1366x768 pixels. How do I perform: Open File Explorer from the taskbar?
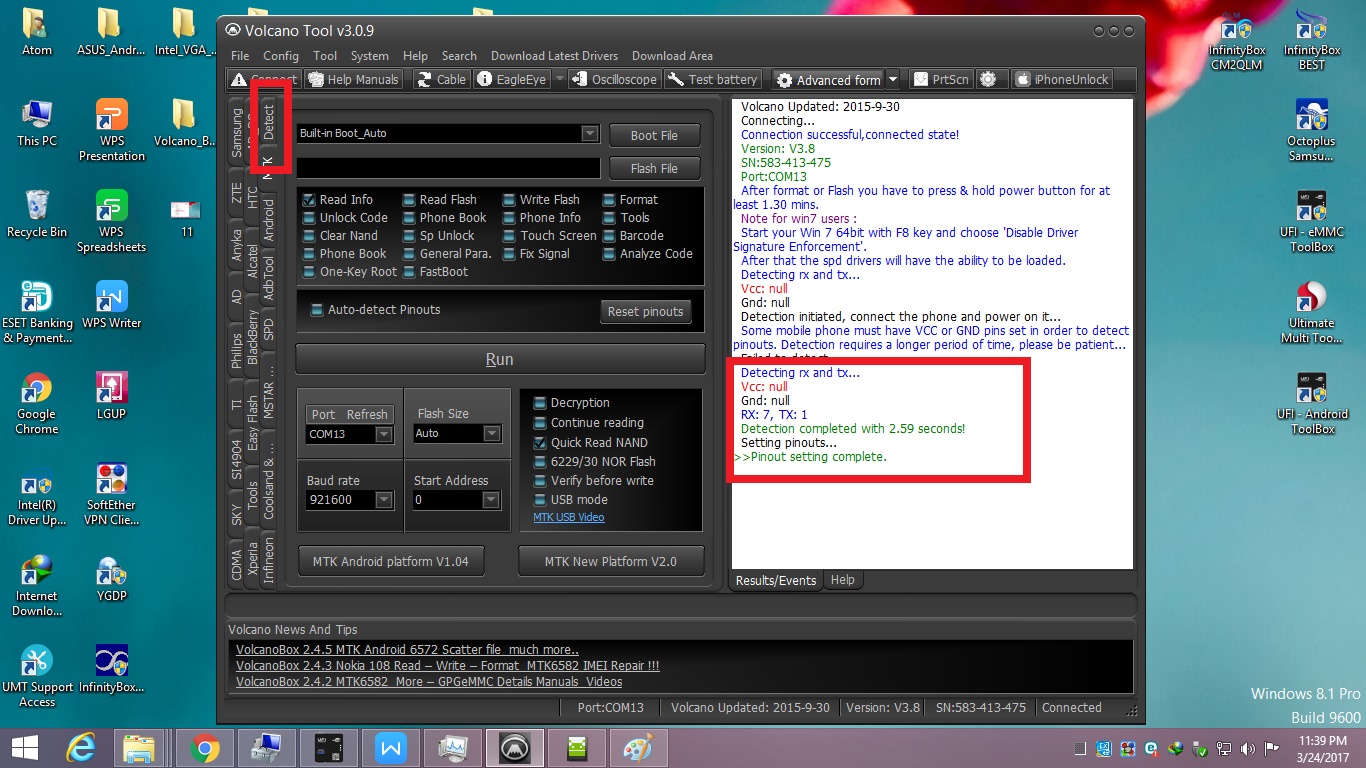click(140, 747)
